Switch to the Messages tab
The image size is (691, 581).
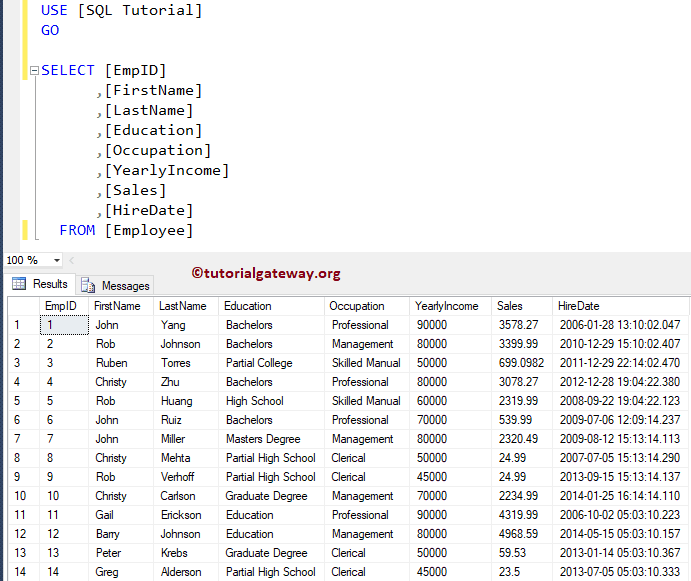click(115, 286)
